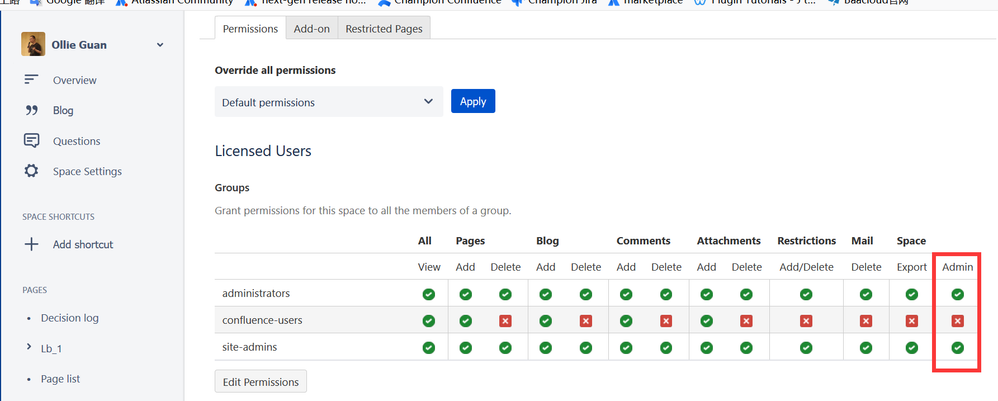The image size is (998, 401).
Task: Click confluence-users Comments Add check icon
Action: tap(626, 321)
